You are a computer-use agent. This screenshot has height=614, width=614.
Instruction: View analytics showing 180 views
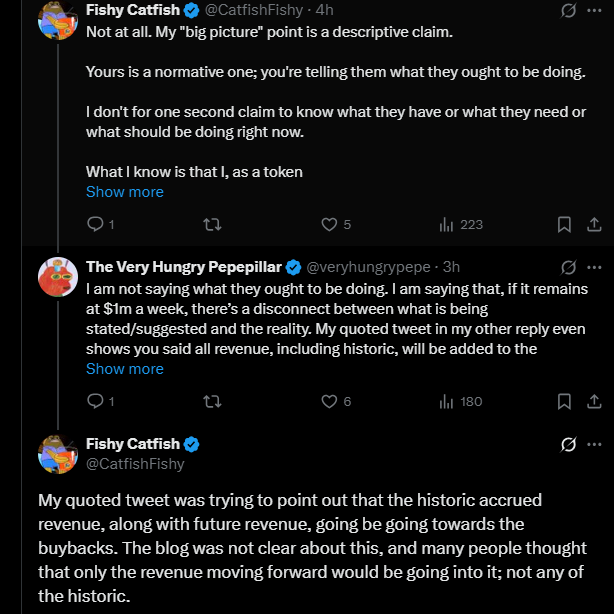coord(446,401)
